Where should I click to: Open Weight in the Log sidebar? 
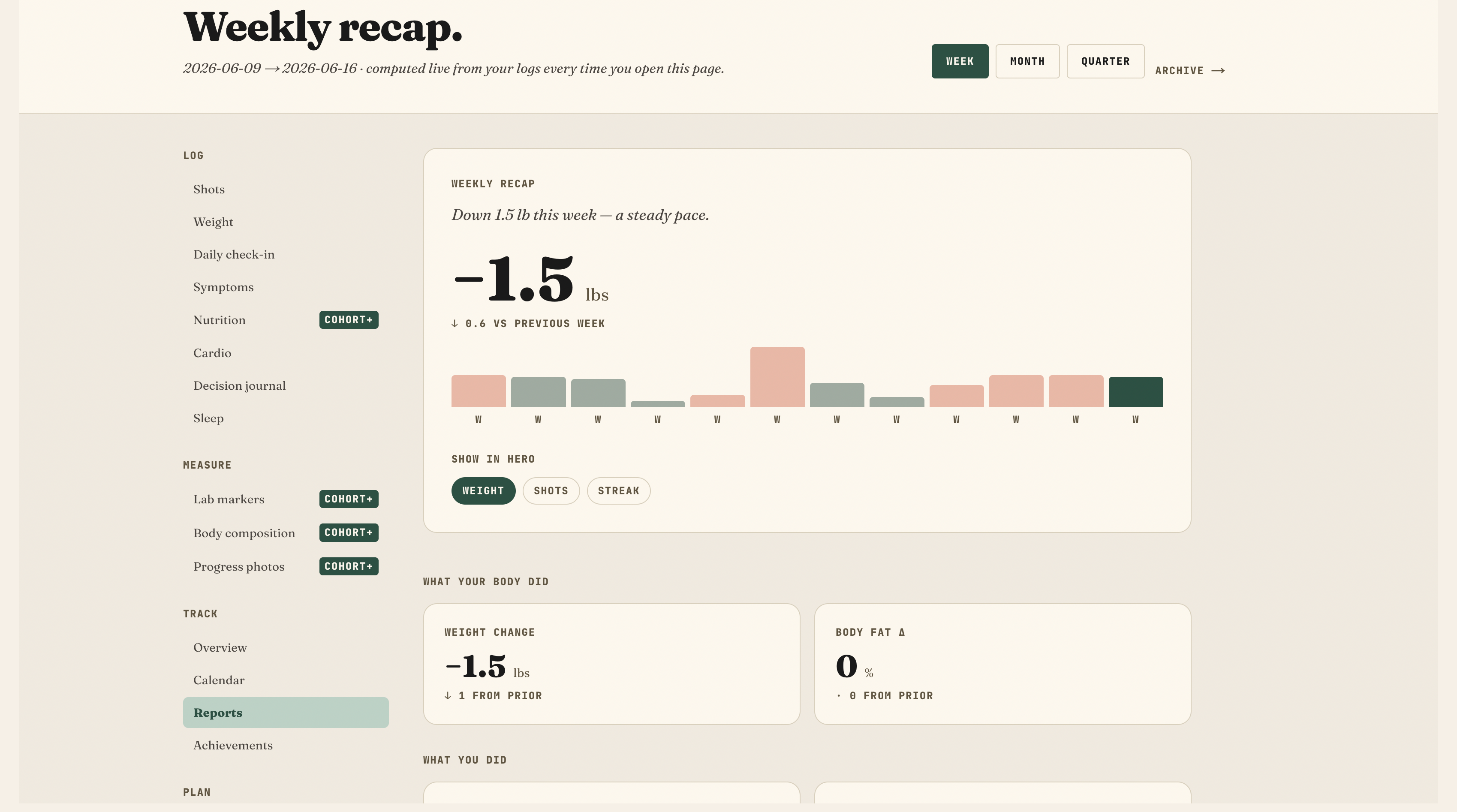(x=286, y=222)
